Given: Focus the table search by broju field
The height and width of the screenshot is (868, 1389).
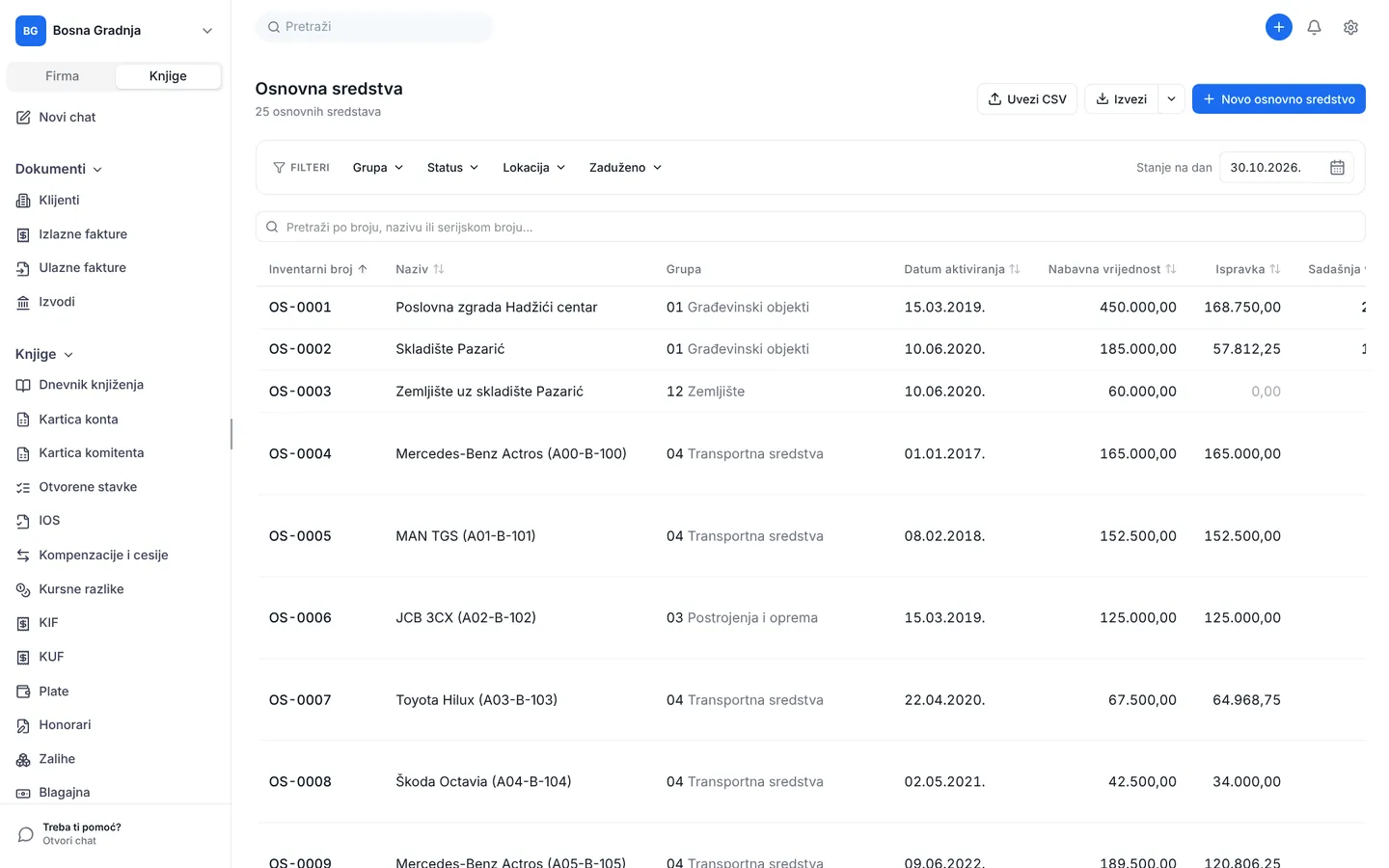Looking at the screenshot, I should pyautogui.click(x=810, y=228).
